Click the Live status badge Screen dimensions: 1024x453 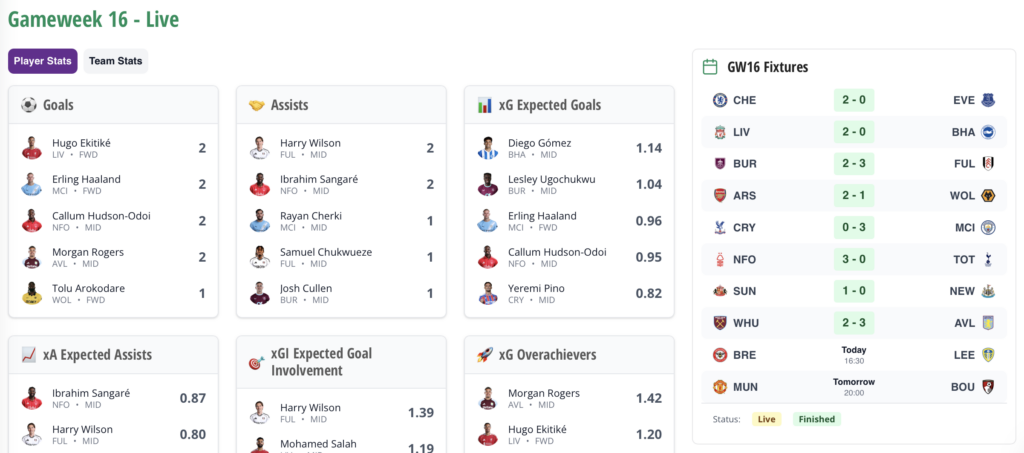(x=766, y=419)
